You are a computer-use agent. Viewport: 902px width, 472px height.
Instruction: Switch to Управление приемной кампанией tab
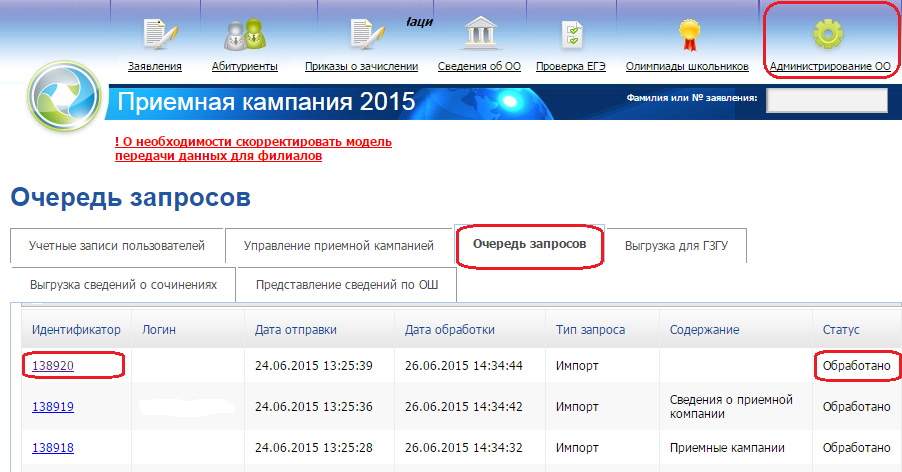[338, 246]
